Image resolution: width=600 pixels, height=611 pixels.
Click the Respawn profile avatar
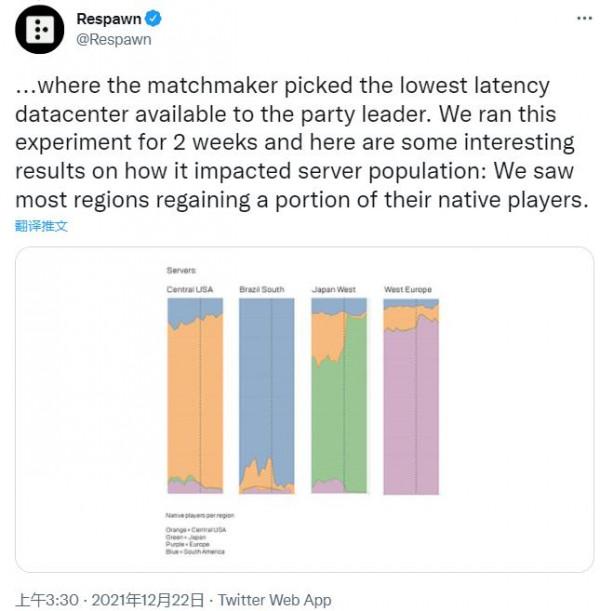point(39,30)
